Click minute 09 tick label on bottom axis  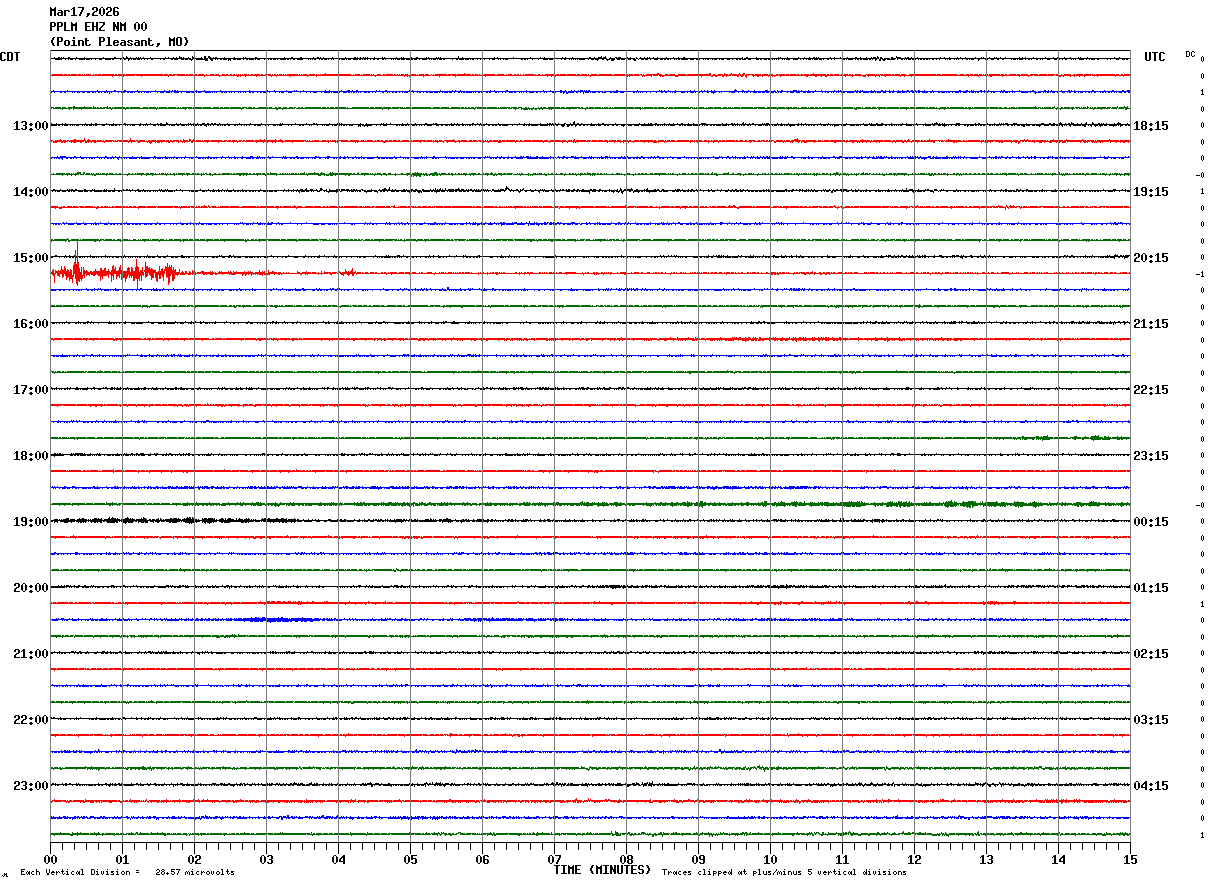pos(698,859)
